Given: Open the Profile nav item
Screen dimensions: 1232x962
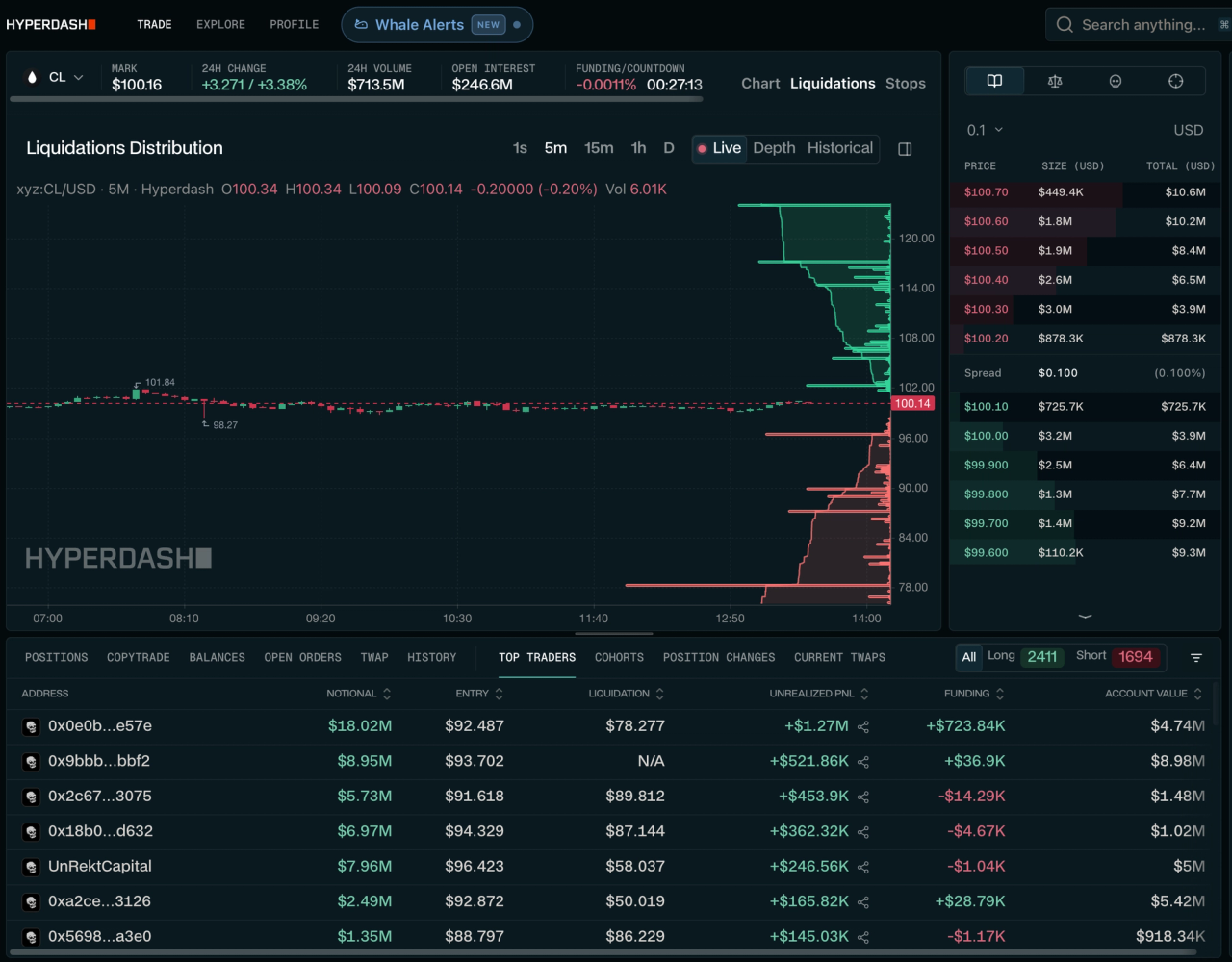Looking at the screenshot, I should [x=294, y=25].
